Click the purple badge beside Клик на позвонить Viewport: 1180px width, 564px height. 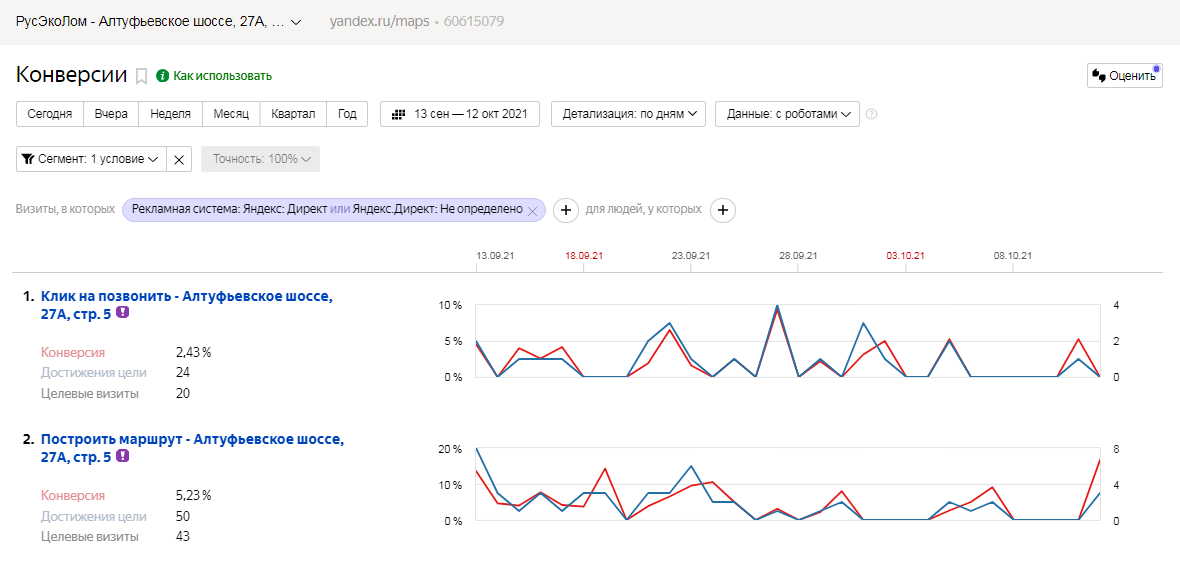tap(122, 313)
